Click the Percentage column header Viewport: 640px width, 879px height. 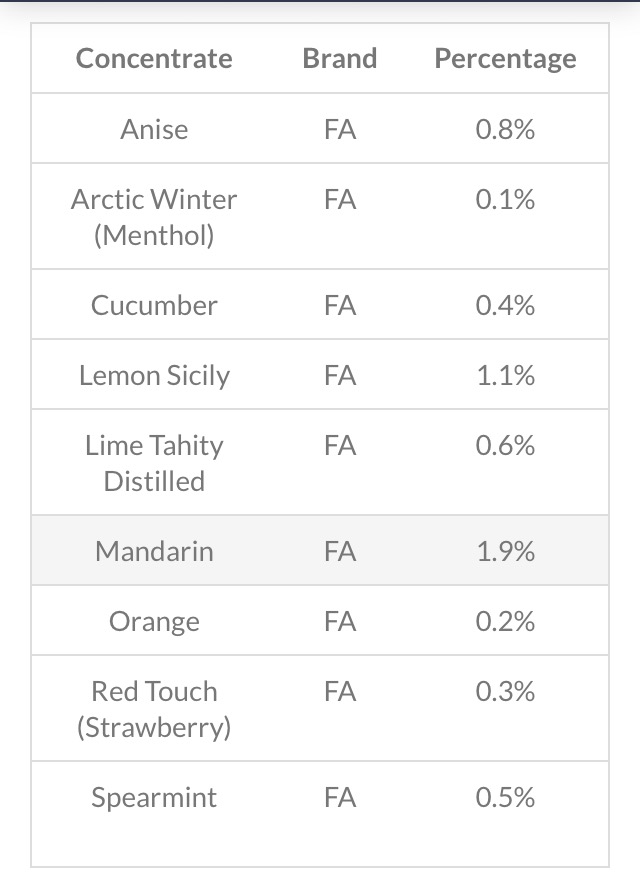tap(505, 59)
